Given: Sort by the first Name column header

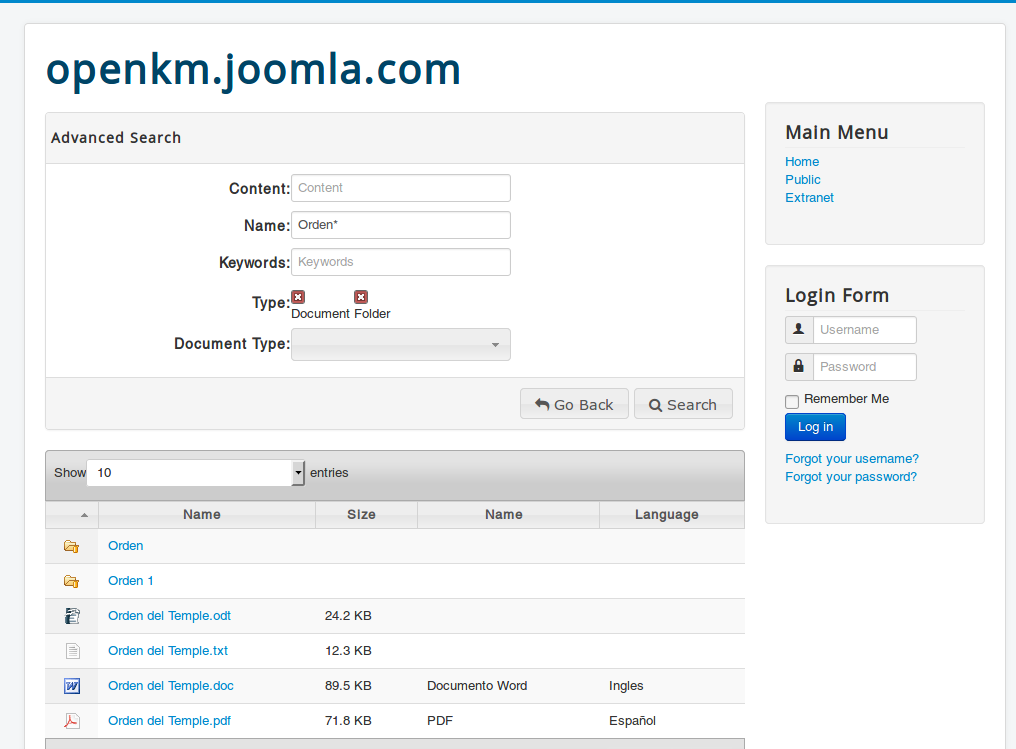Looking at the screenshot, I should [x=207, y=514].
